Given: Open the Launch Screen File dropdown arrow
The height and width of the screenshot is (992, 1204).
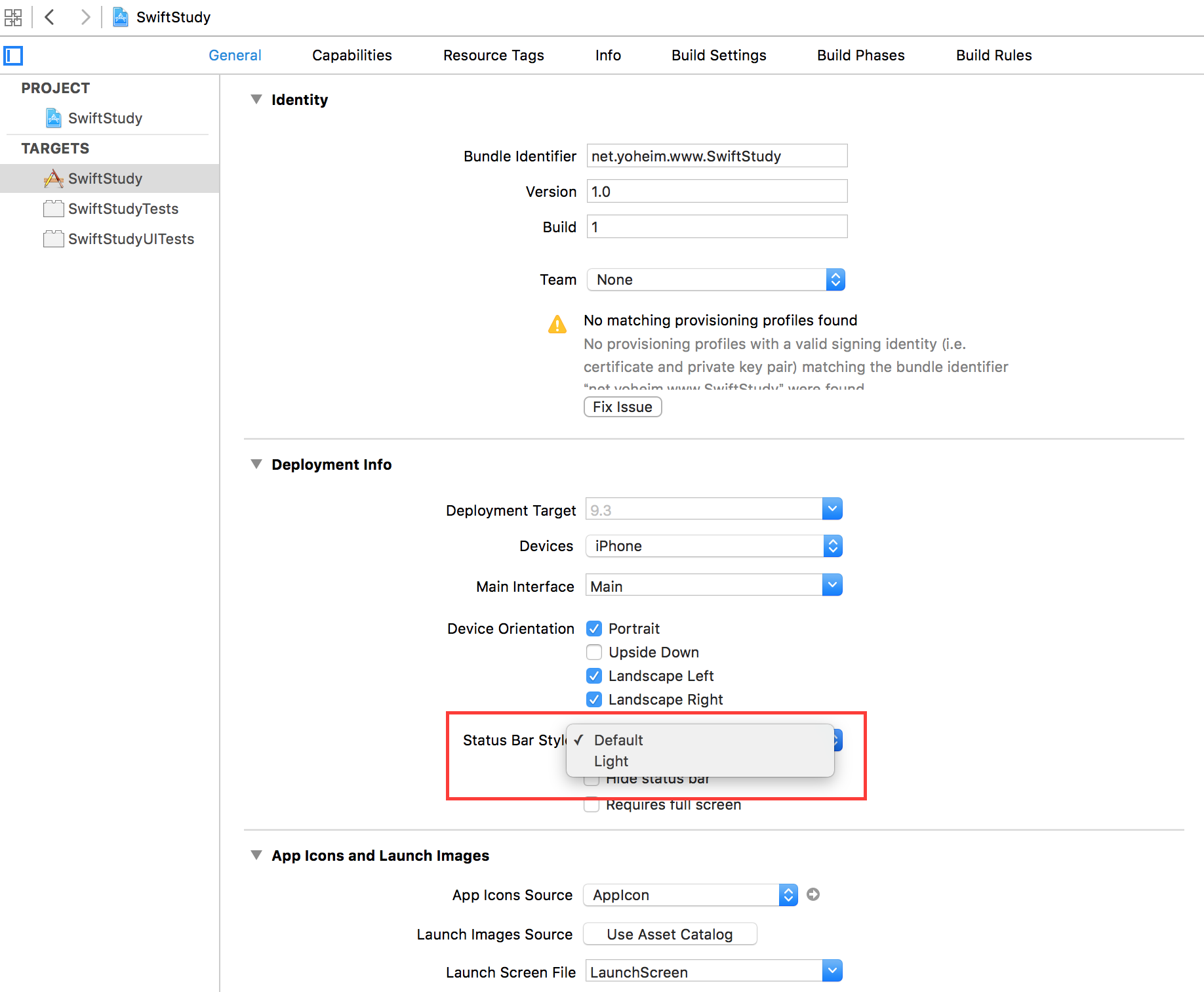Looking at the screenshot, I should (832, 970).
